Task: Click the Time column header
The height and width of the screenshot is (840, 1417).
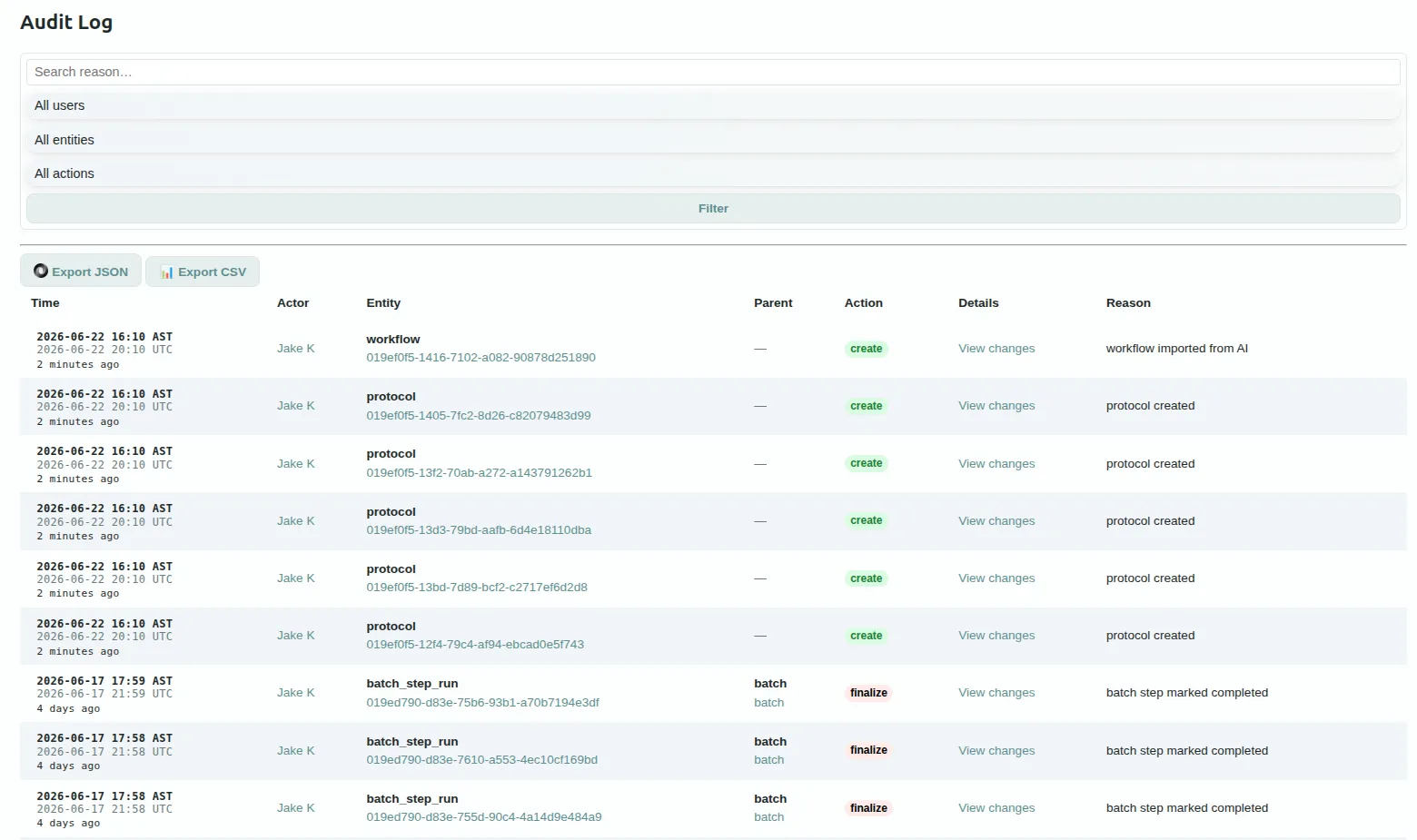Action: pos(45,303)
